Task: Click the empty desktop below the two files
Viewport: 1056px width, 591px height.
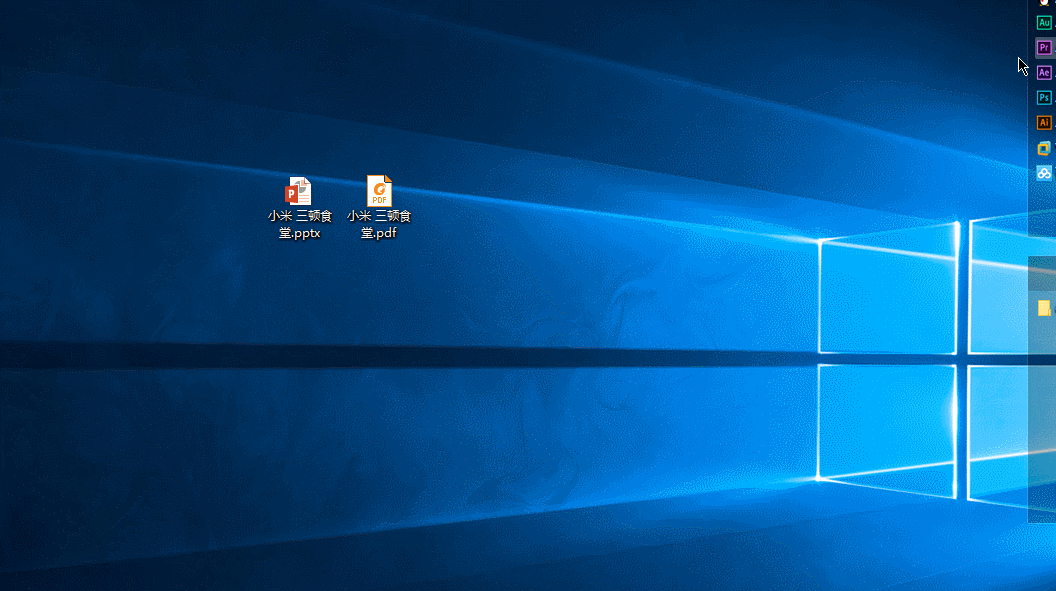Action: pyautogui.click(x=339, y=300)
